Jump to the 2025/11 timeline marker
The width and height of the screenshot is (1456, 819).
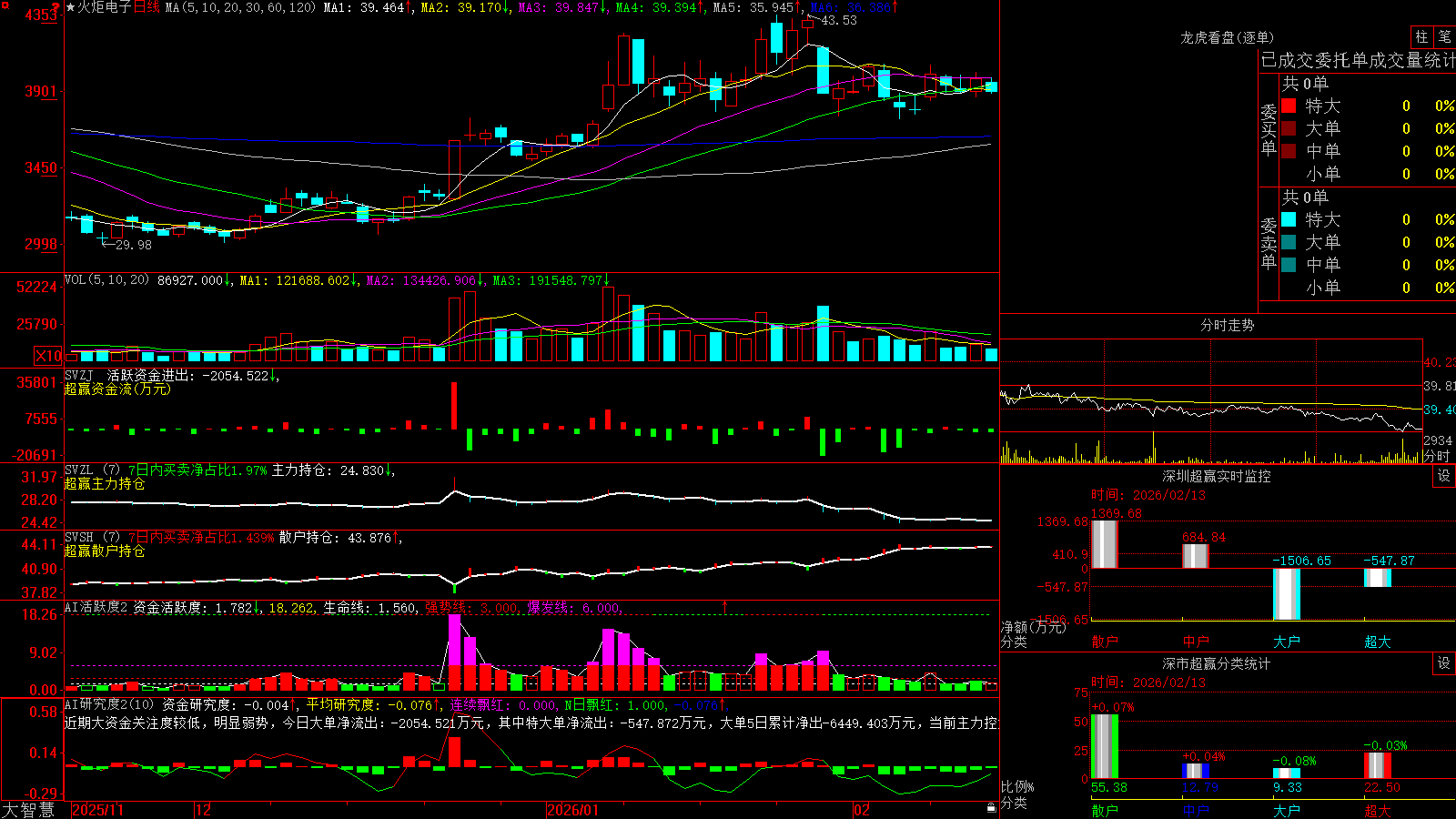[x=97, y=810]
